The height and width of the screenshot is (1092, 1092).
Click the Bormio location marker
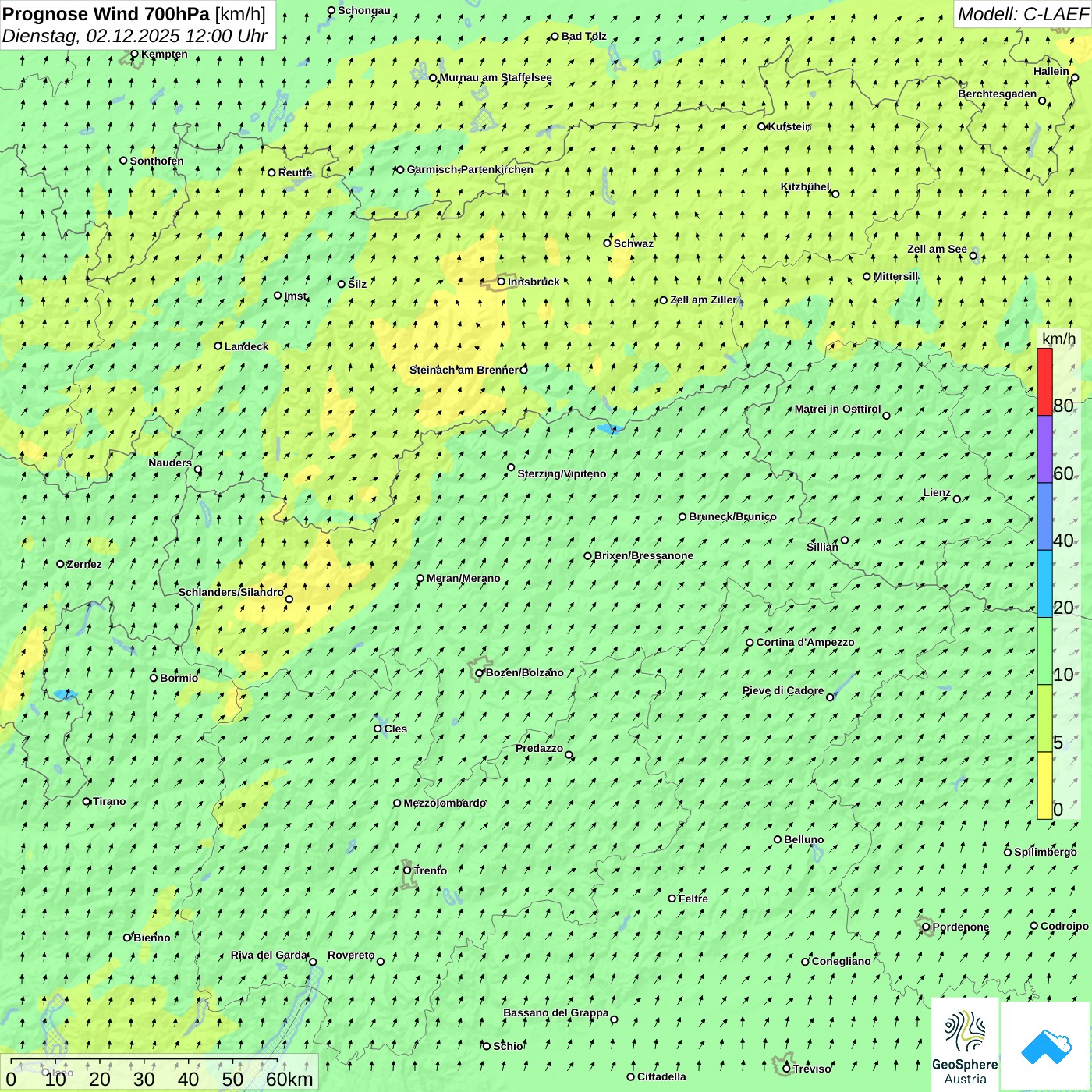tap(154, 678)
